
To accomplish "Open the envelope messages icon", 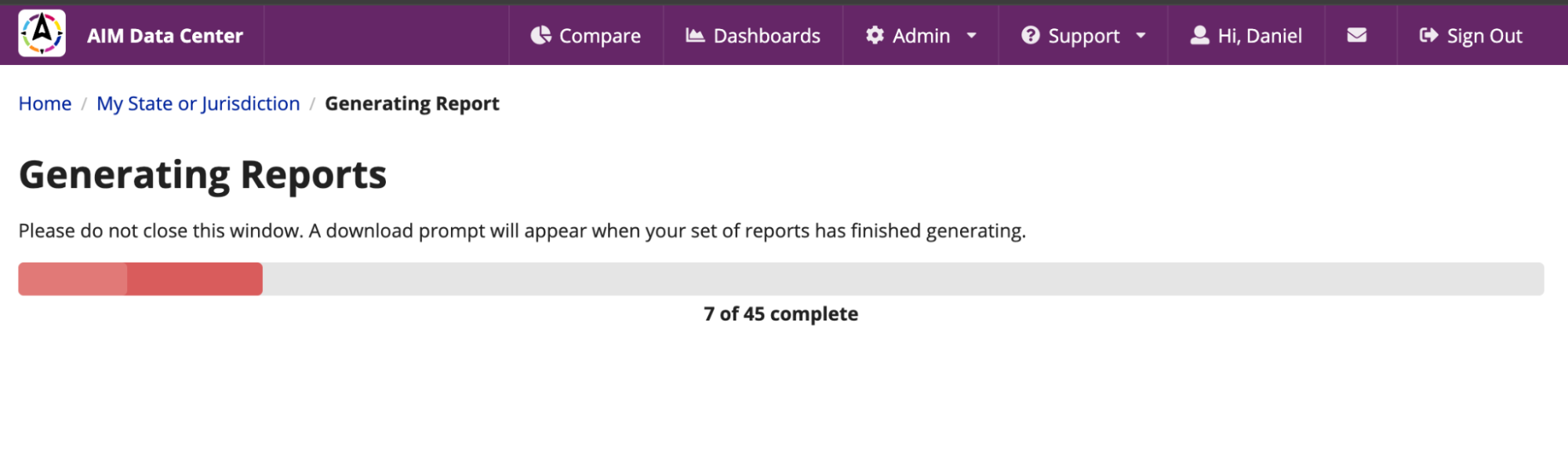I will (1357, 34).
